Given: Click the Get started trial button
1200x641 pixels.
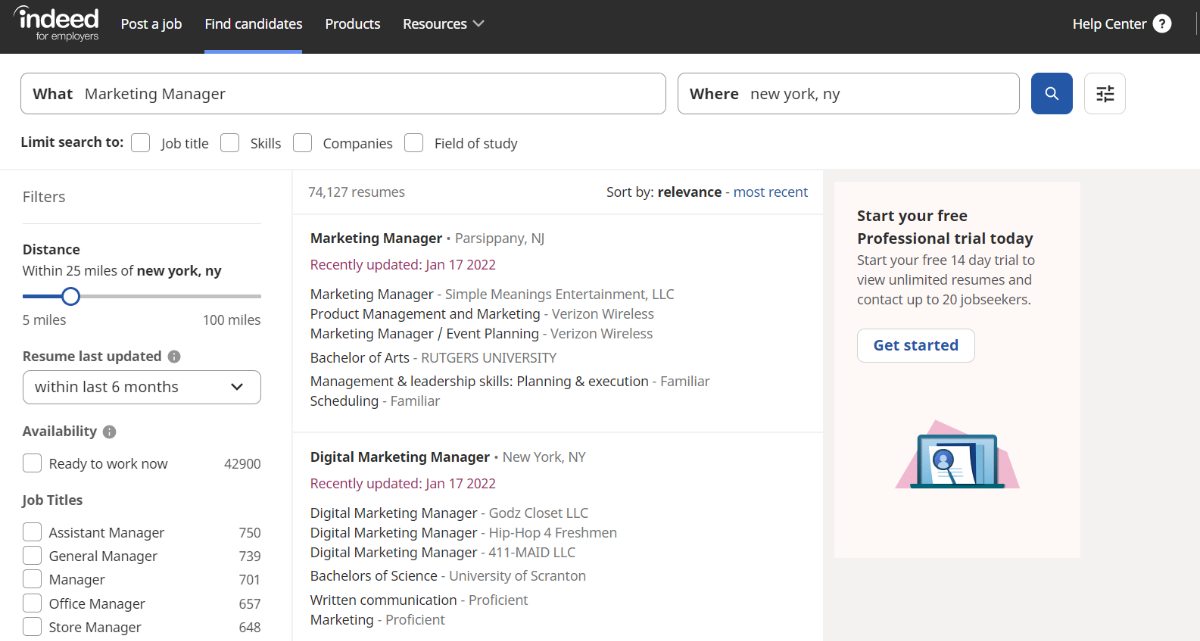Looking at the screenshot, I should coord(916,345).
